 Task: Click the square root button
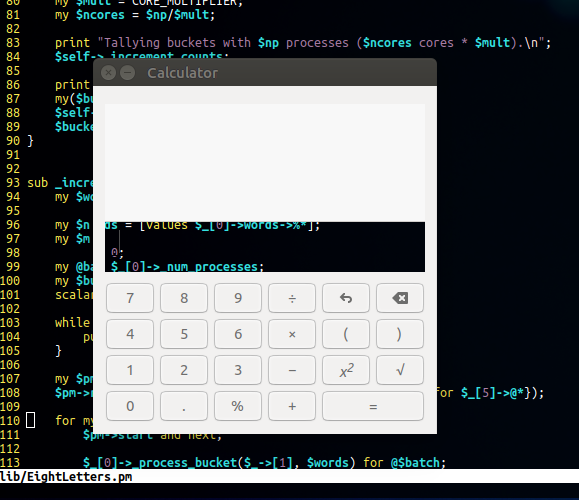400,370
